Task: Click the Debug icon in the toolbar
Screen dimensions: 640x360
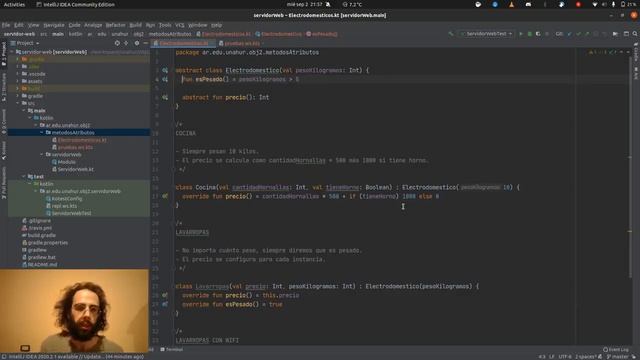Action: click(529, 34)
